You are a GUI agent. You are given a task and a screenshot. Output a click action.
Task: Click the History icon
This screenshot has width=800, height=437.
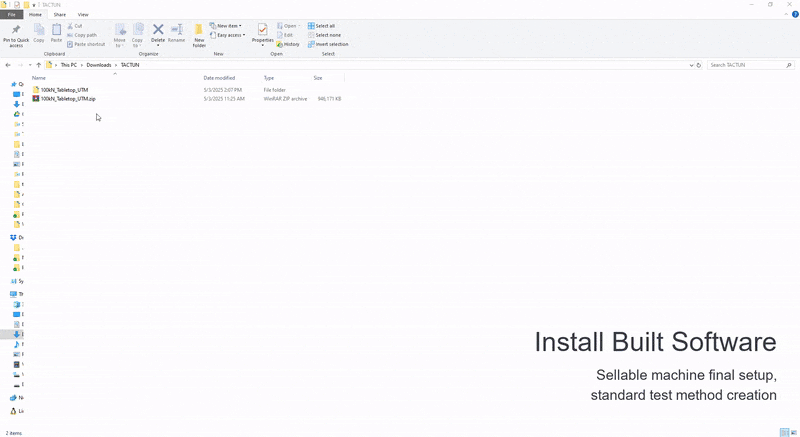[x=288, y=44]
